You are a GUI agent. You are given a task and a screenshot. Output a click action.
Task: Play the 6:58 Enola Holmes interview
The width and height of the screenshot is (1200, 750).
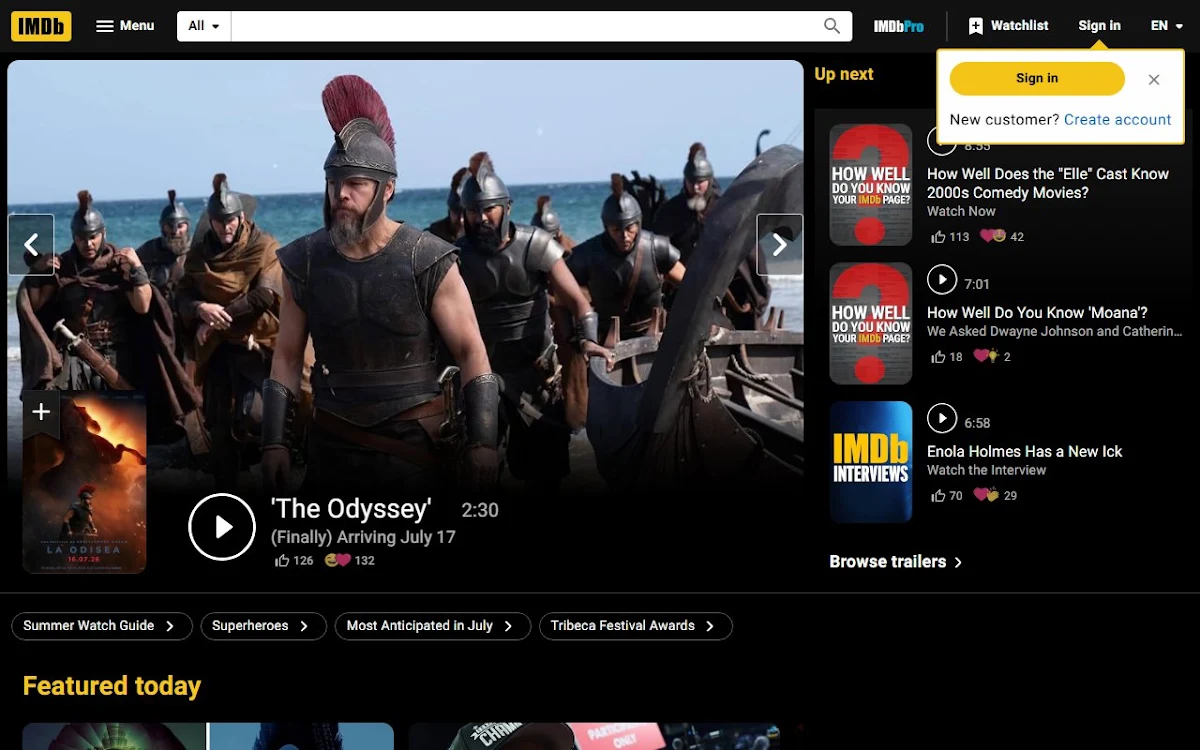point(942,418)
